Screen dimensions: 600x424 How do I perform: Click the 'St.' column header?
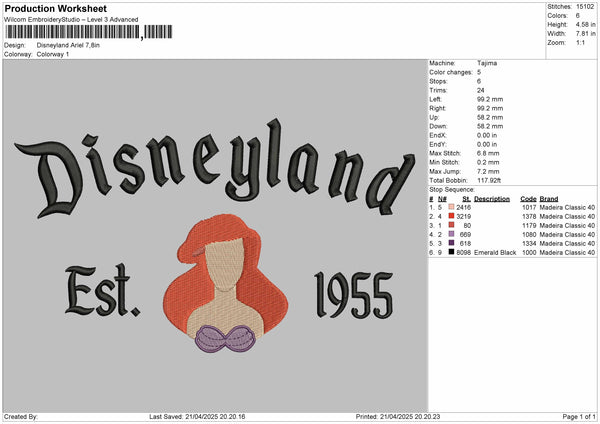466,199
